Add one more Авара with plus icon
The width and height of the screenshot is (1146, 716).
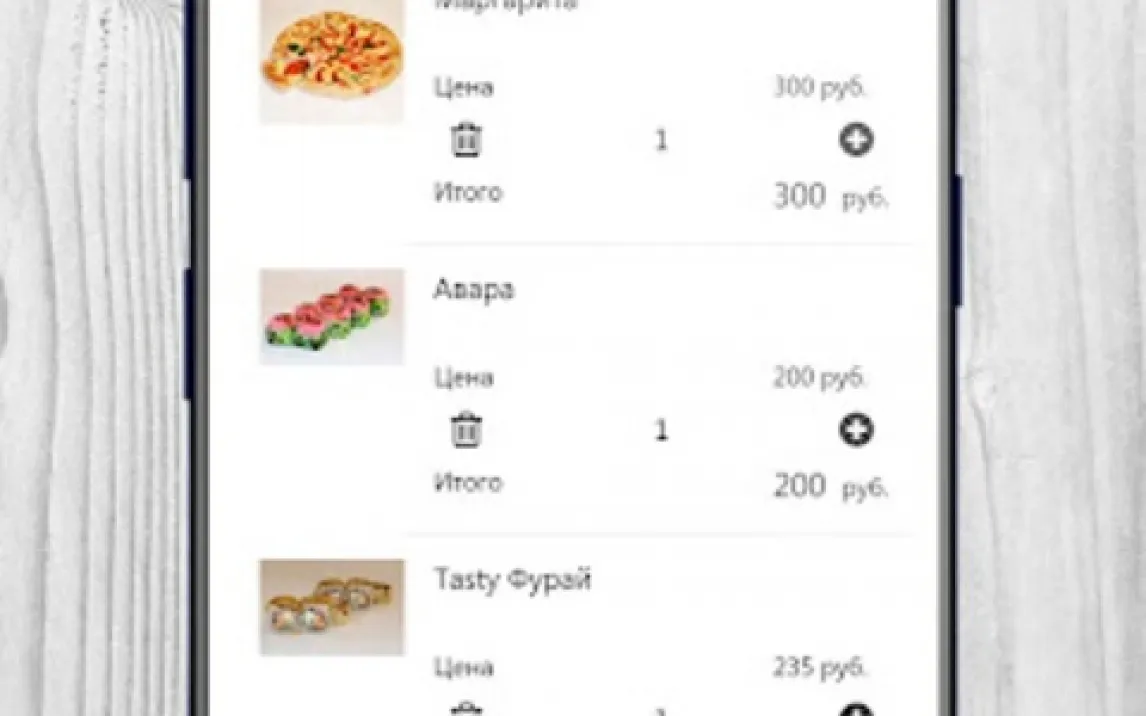[856, 430]
